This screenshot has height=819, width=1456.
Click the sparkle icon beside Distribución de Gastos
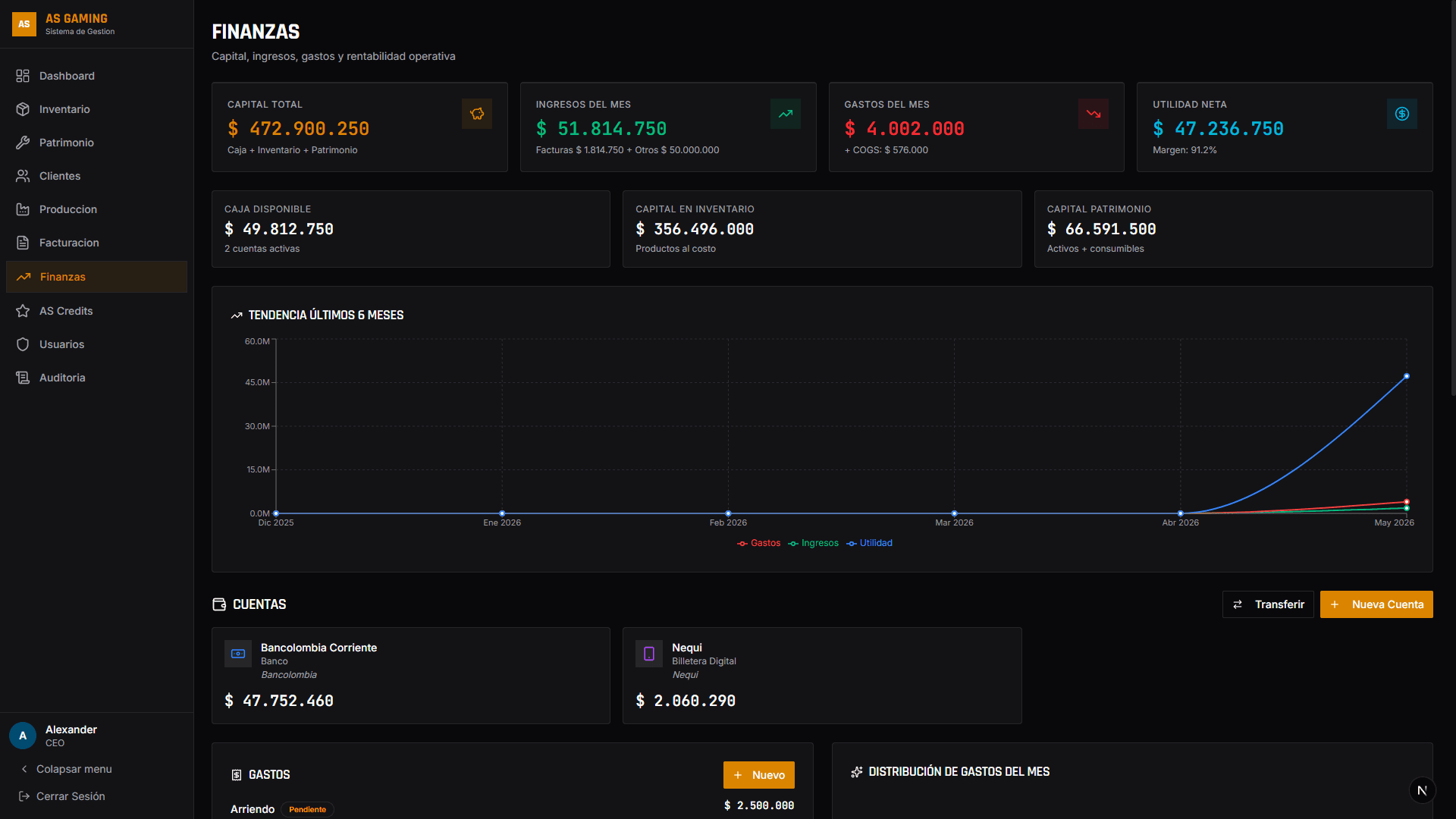tap(857, 772)
